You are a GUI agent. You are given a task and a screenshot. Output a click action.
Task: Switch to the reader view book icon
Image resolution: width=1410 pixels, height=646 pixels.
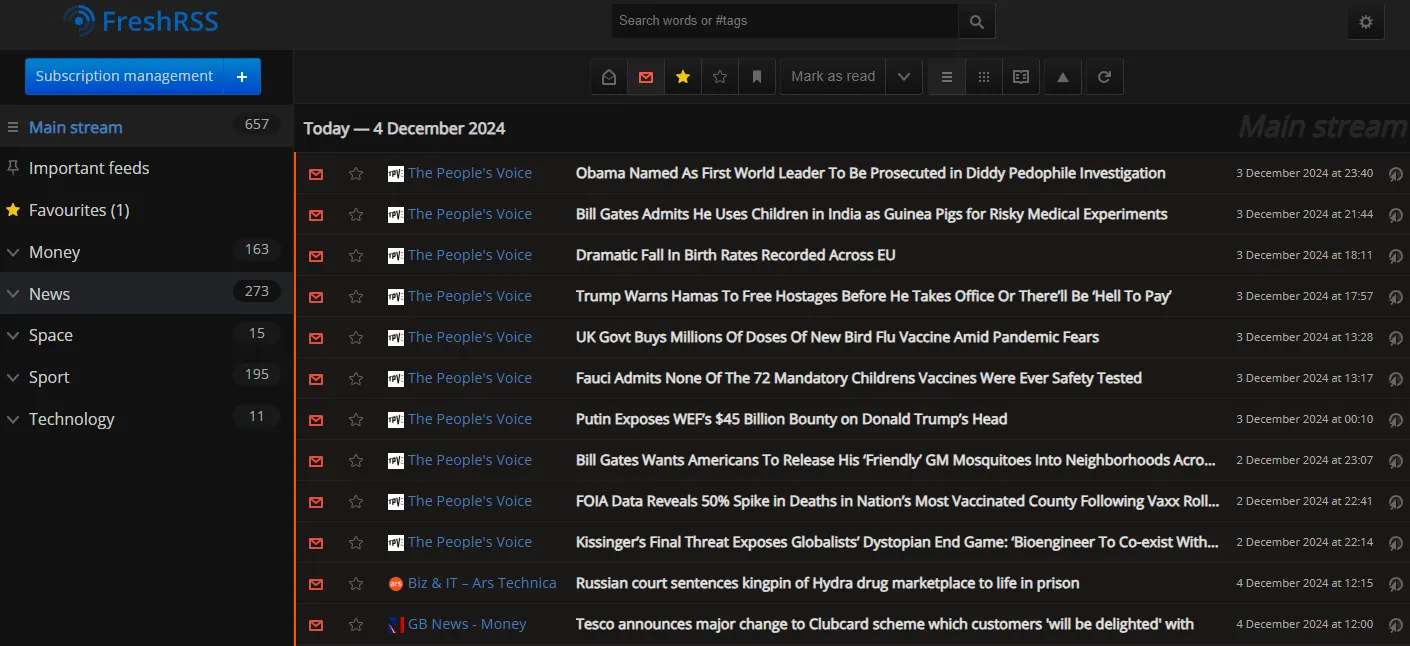coord(1021,77)
